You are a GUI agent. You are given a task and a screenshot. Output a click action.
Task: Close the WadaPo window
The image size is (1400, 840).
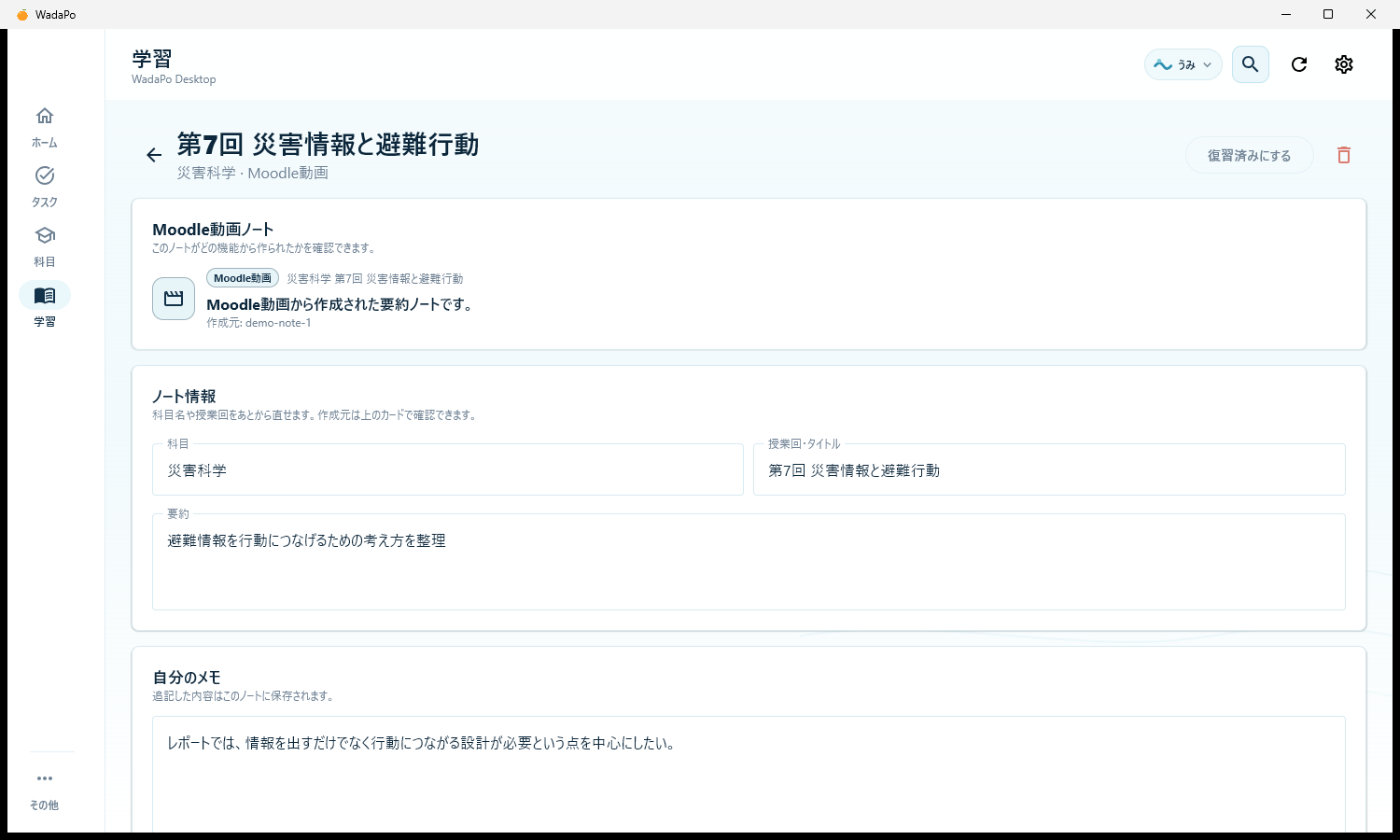click(1371, 14)
